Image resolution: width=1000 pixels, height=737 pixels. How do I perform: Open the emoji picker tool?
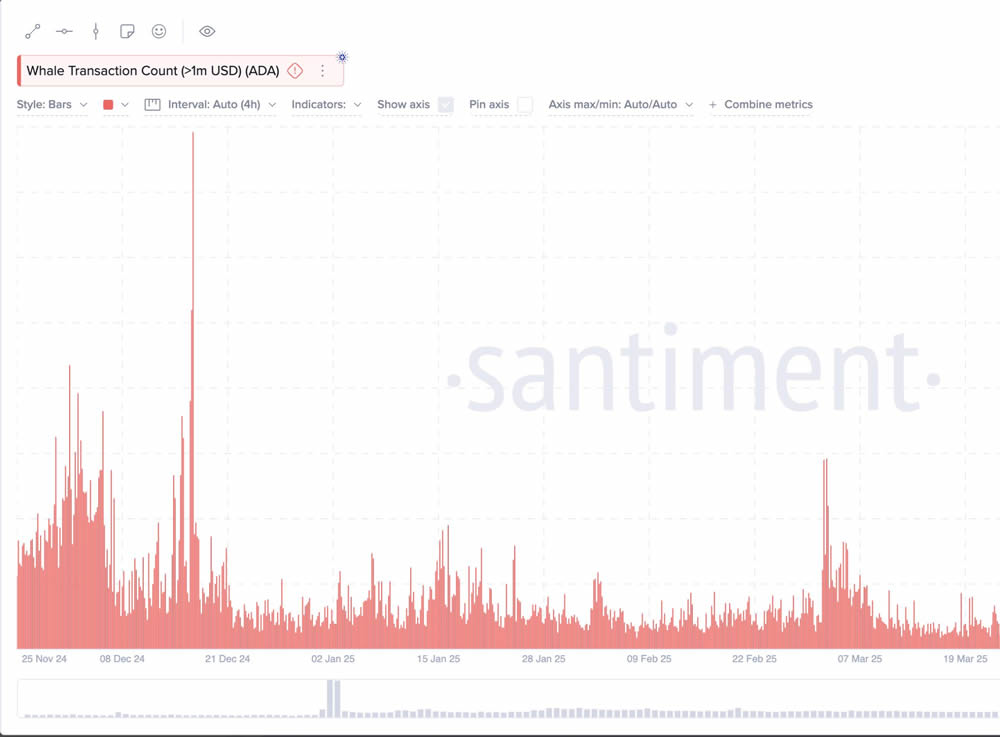point(159,32)
